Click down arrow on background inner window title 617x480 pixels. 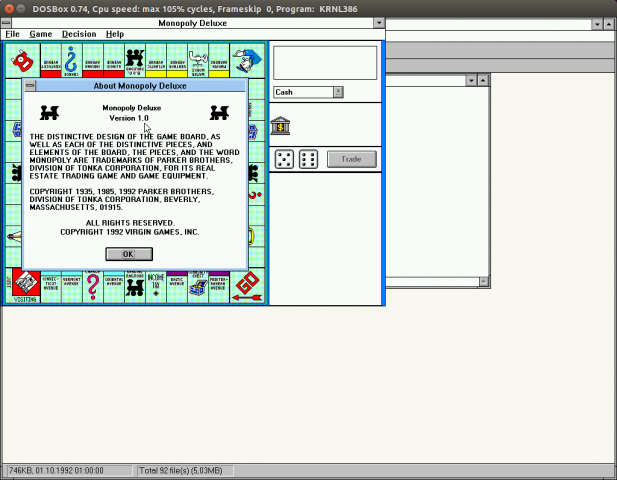coord(471,81)
